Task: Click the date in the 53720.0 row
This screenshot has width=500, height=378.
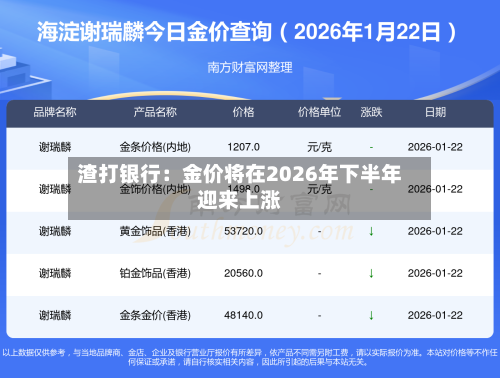Action: [x=435, y=231]
